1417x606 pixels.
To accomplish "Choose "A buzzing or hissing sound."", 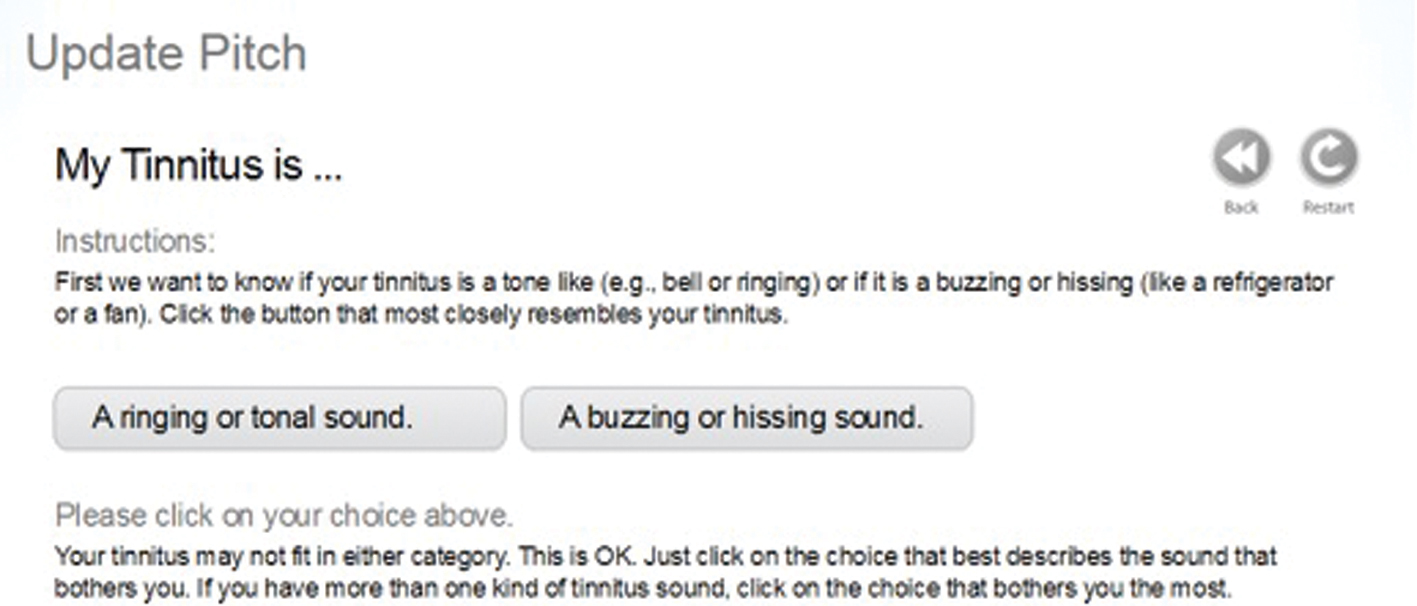I will (x=746, y=418).
